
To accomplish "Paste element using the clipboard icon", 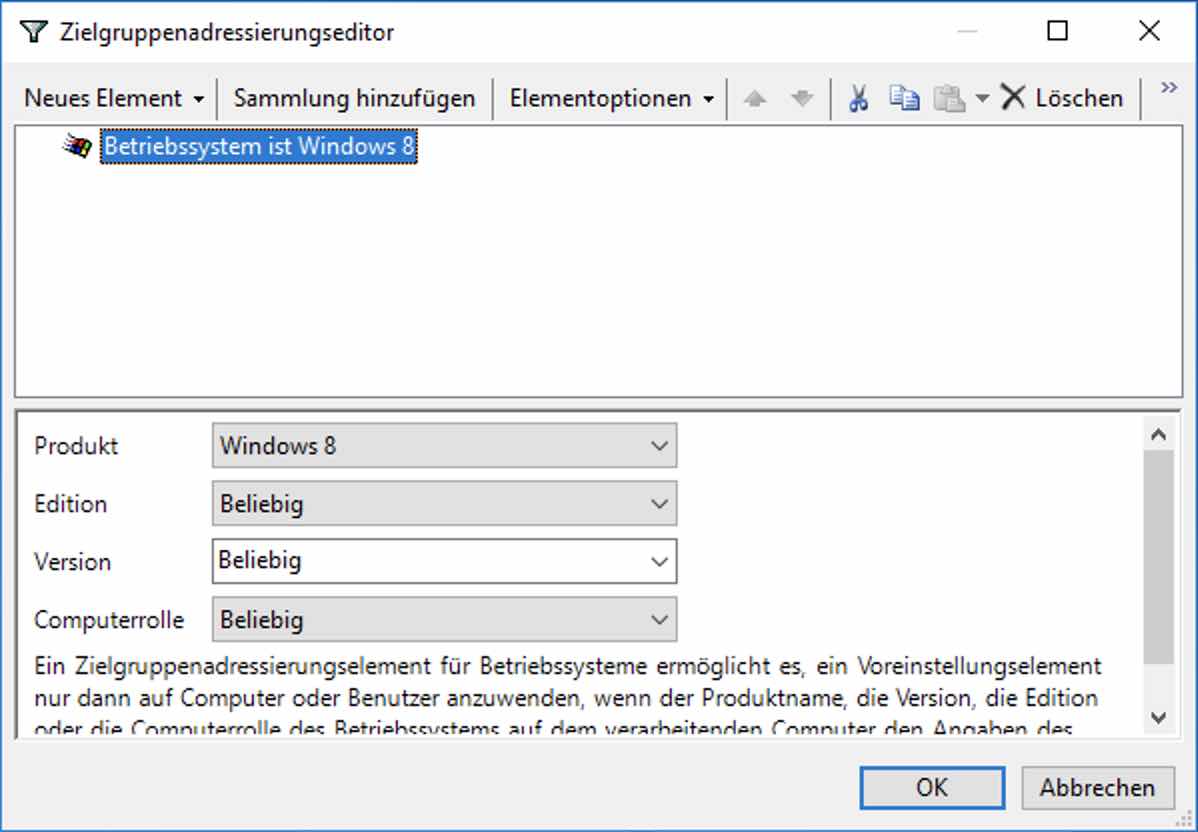I will click(x=950, y=99).
